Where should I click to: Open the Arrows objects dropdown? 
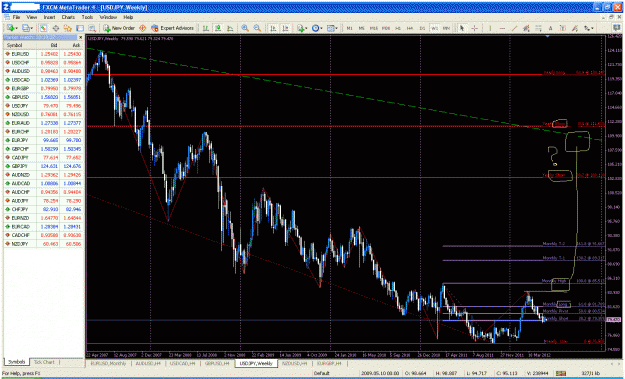pos(588,28)
